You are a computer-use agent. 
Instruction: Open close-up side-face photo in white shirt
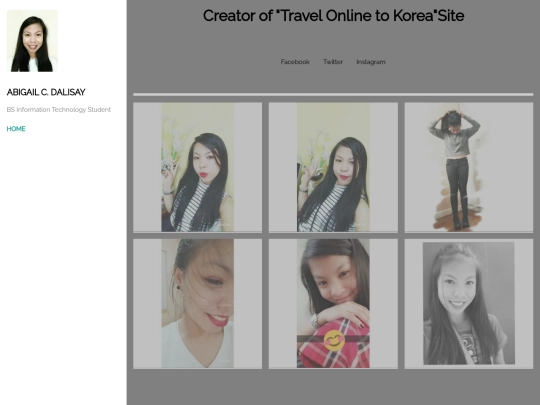pyautogui.click(x=198, y=304)
